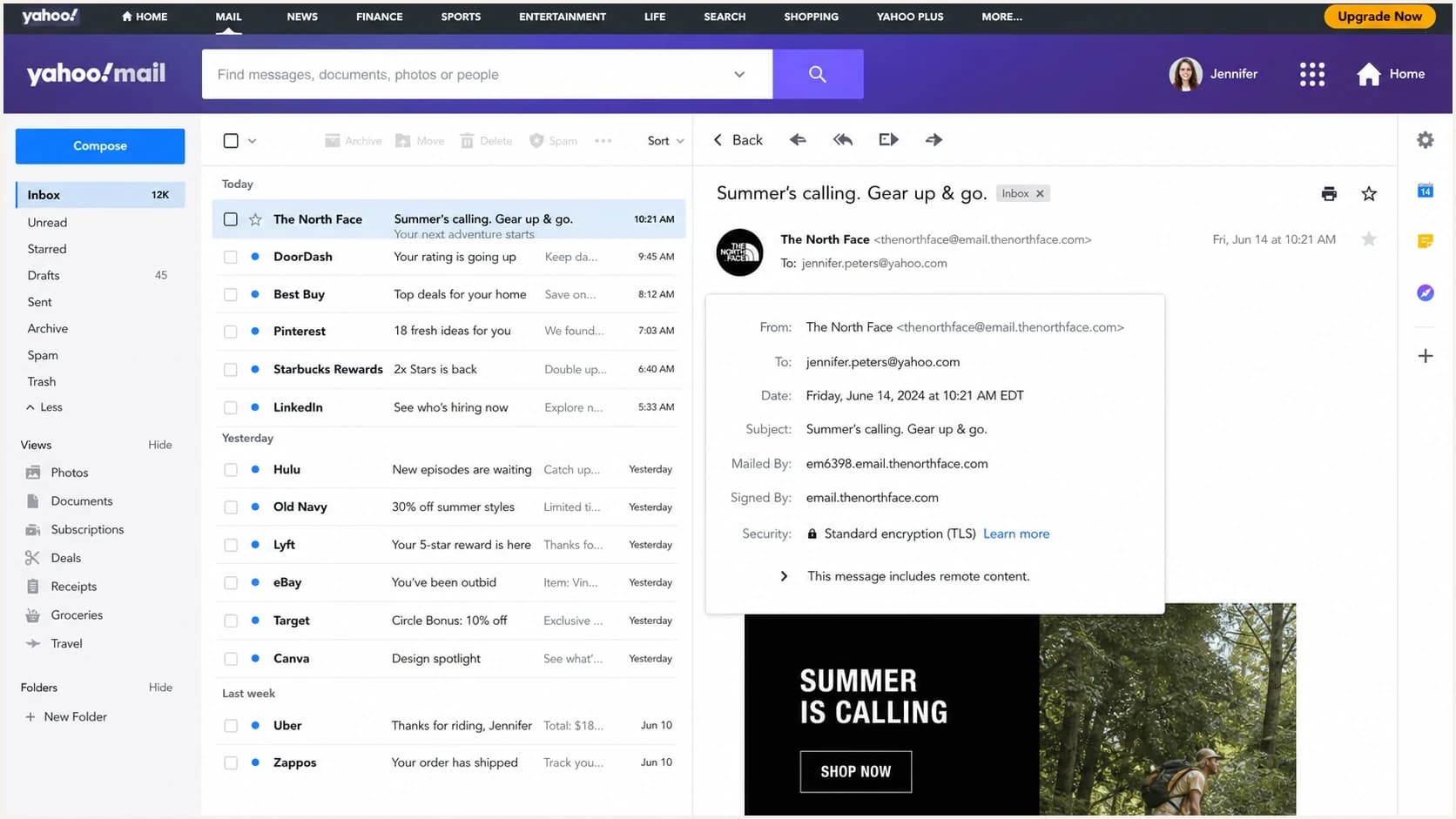1456x819 pixels.
Task: Tick the LinkedIn message checkbox
Action: [231, 407]
